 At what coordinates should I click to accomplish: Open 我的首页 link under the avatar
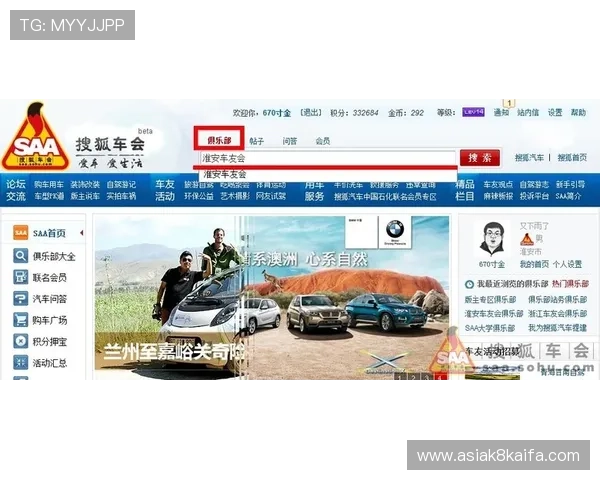click(x=534, y=264)
